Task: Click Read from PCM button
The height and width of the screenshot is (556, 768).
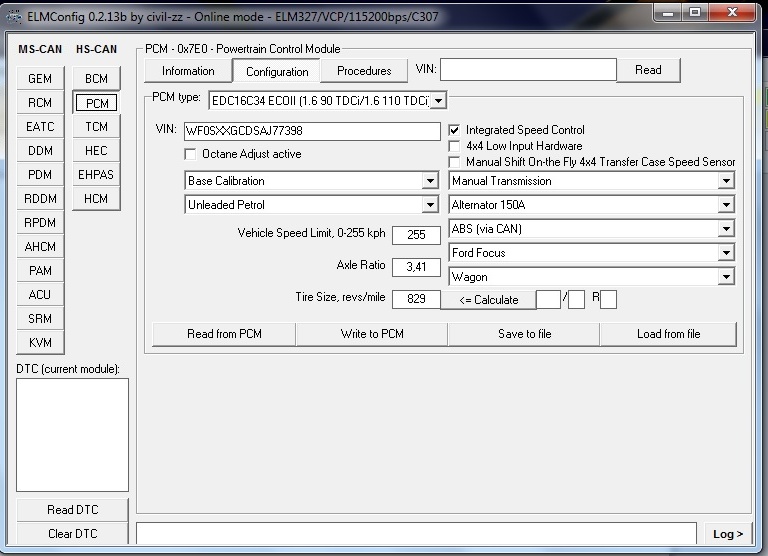Action: point(224,334)
